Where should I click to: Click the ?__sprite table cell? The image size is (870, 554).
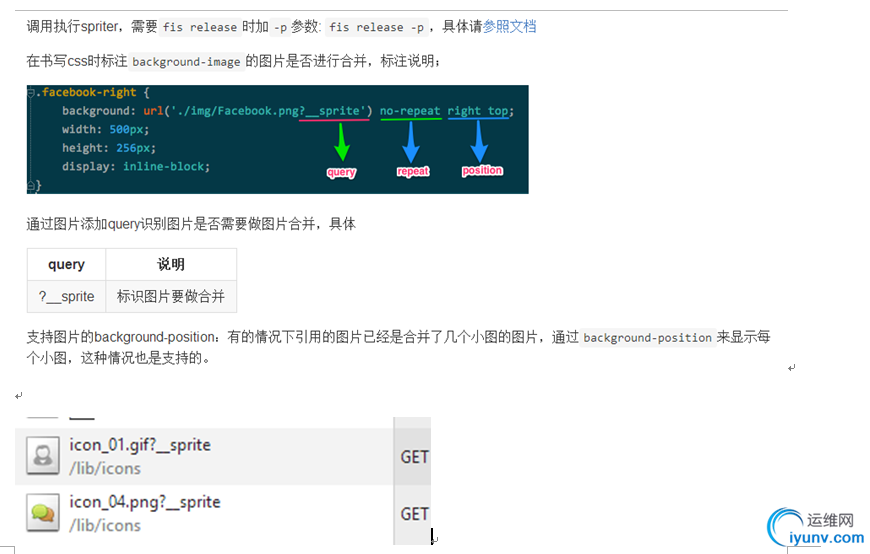pos(67,296)
